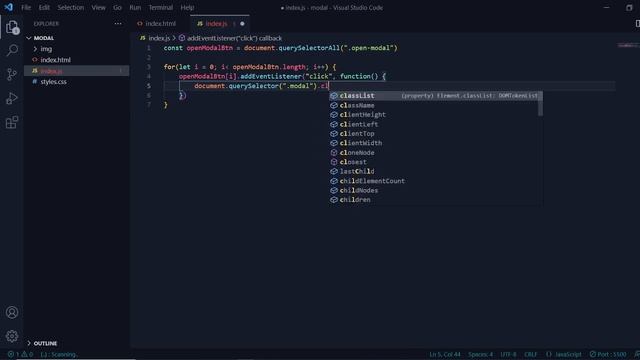The image size is (640, 360).
Task: Click the classList suggestion icon
Action: (x=334, y=96)
